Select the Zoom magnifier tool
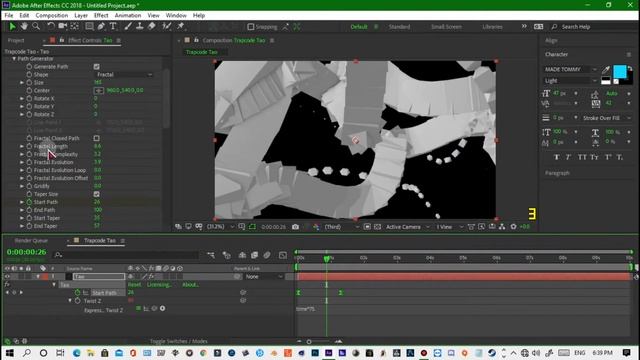Viewport: 640px width, 360px height. (36, 27)
